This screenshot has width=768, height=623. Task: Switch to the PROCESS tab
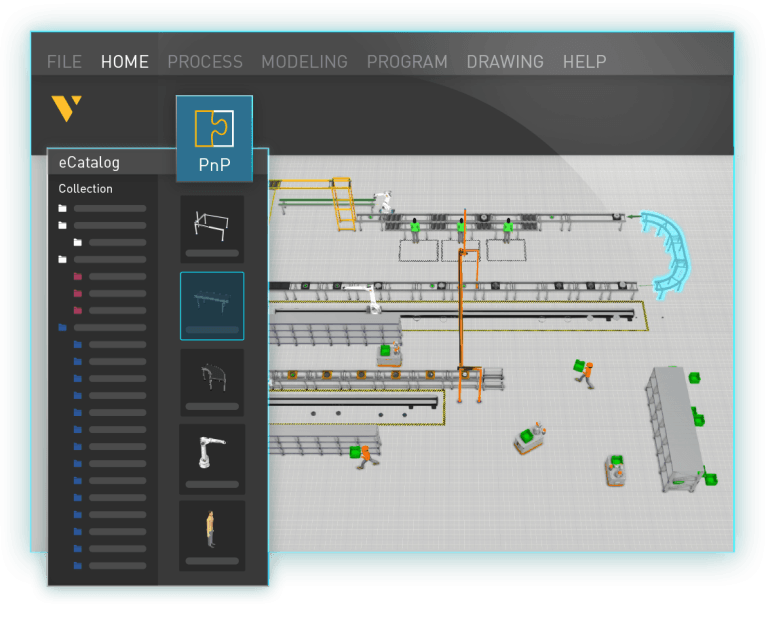pos(205,62)
